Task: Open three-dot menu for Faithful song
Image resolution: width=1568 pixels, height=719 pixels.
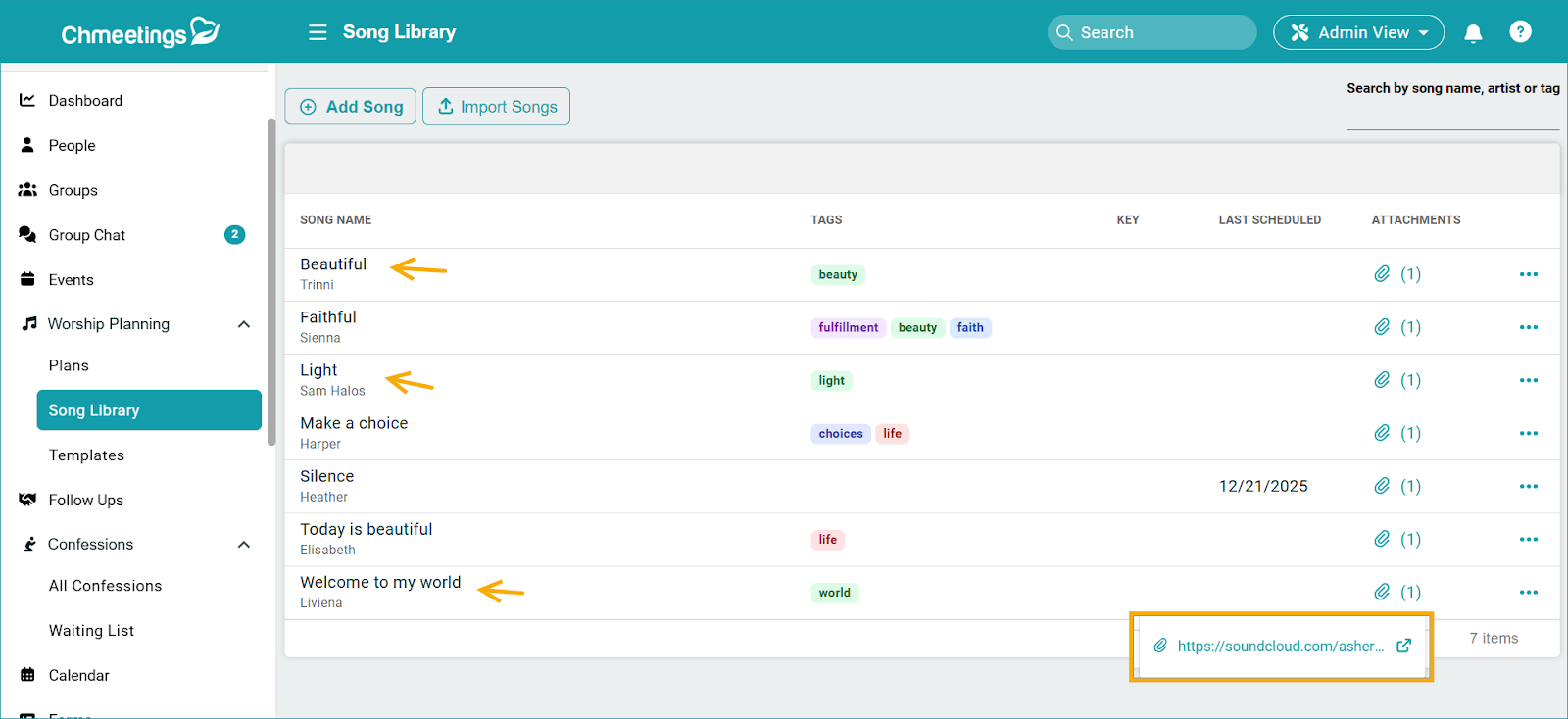Action: 1528,327
